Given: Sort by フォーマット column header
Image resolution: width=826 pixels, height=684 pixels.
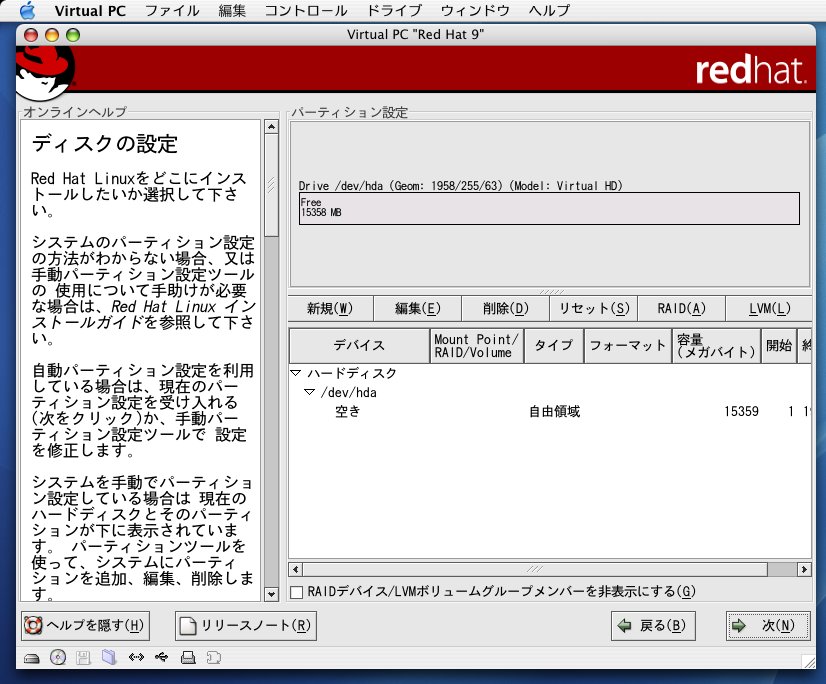Looking at the screenshot, I should [x=628, y=346].
